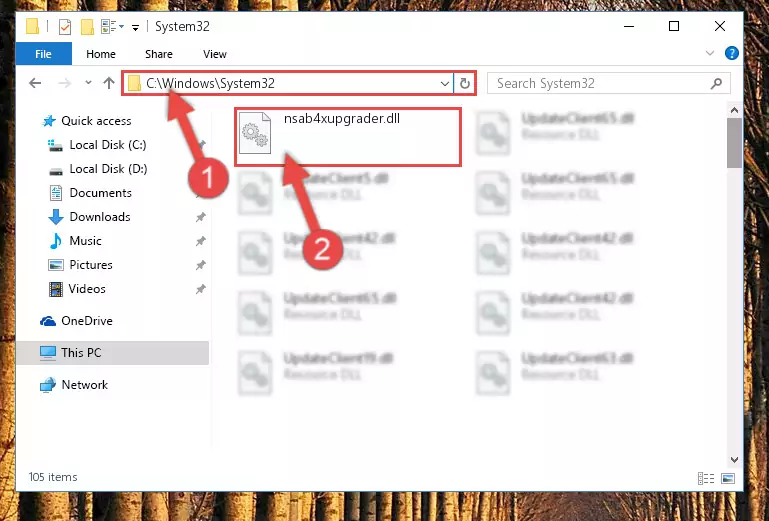769x521 pixels.
Task: Refresh the System32 folder view
Action: tap(464, 83)
